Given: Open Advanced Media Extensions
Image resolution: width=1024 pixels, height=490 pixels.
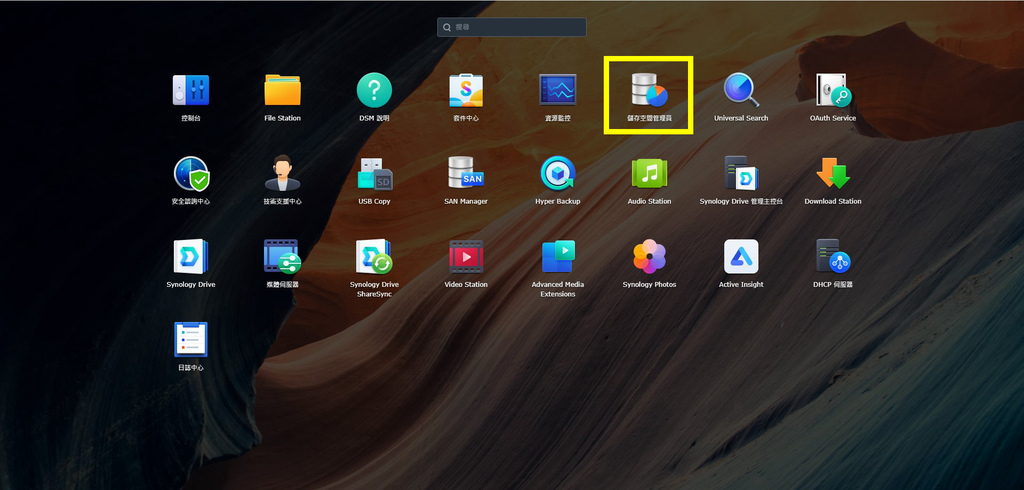Looking at the screenshot, I should coord(558,256).
